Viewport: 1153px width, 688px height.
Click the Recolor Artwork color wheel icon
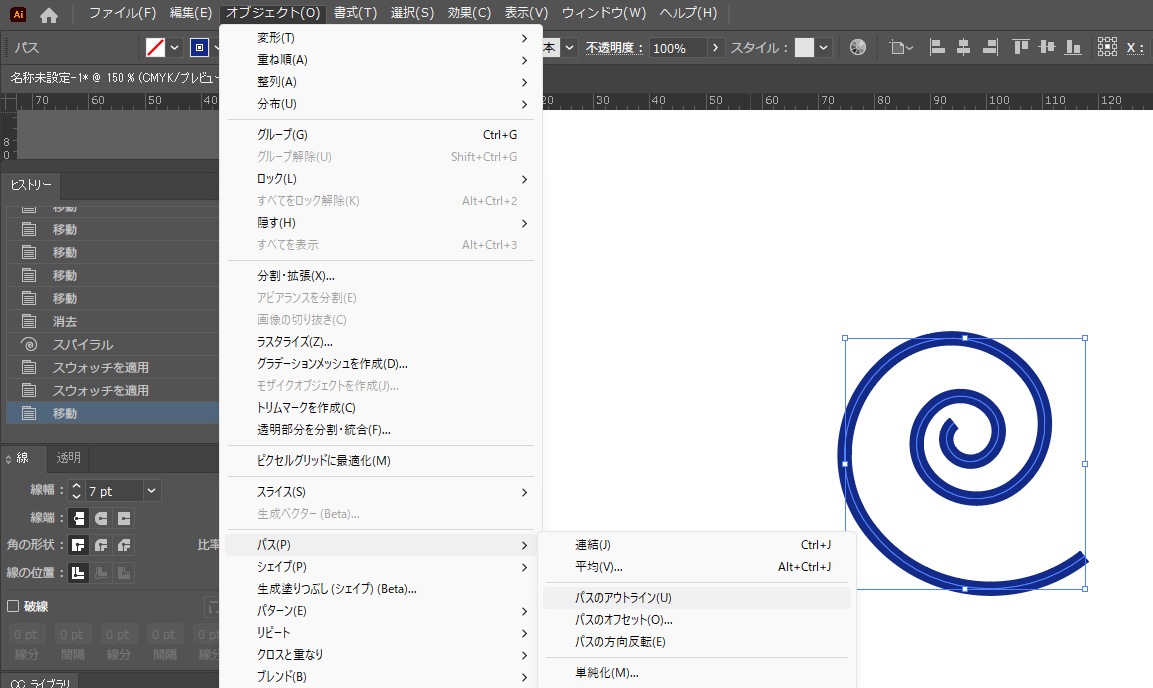coord(857,47)
